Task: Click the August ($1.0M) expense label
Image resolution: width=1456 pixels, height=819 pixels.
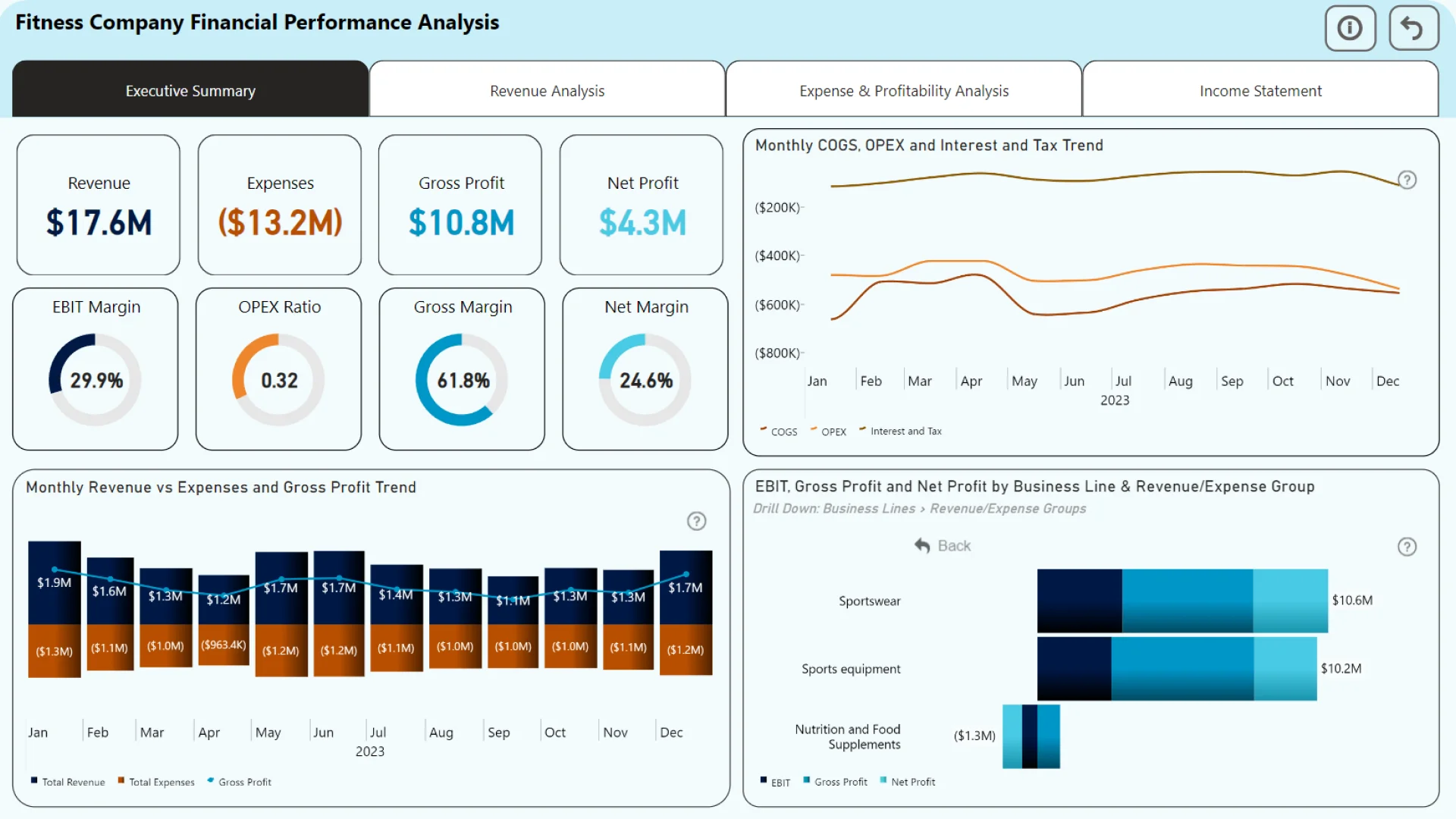Action: (x=455, y=647)
